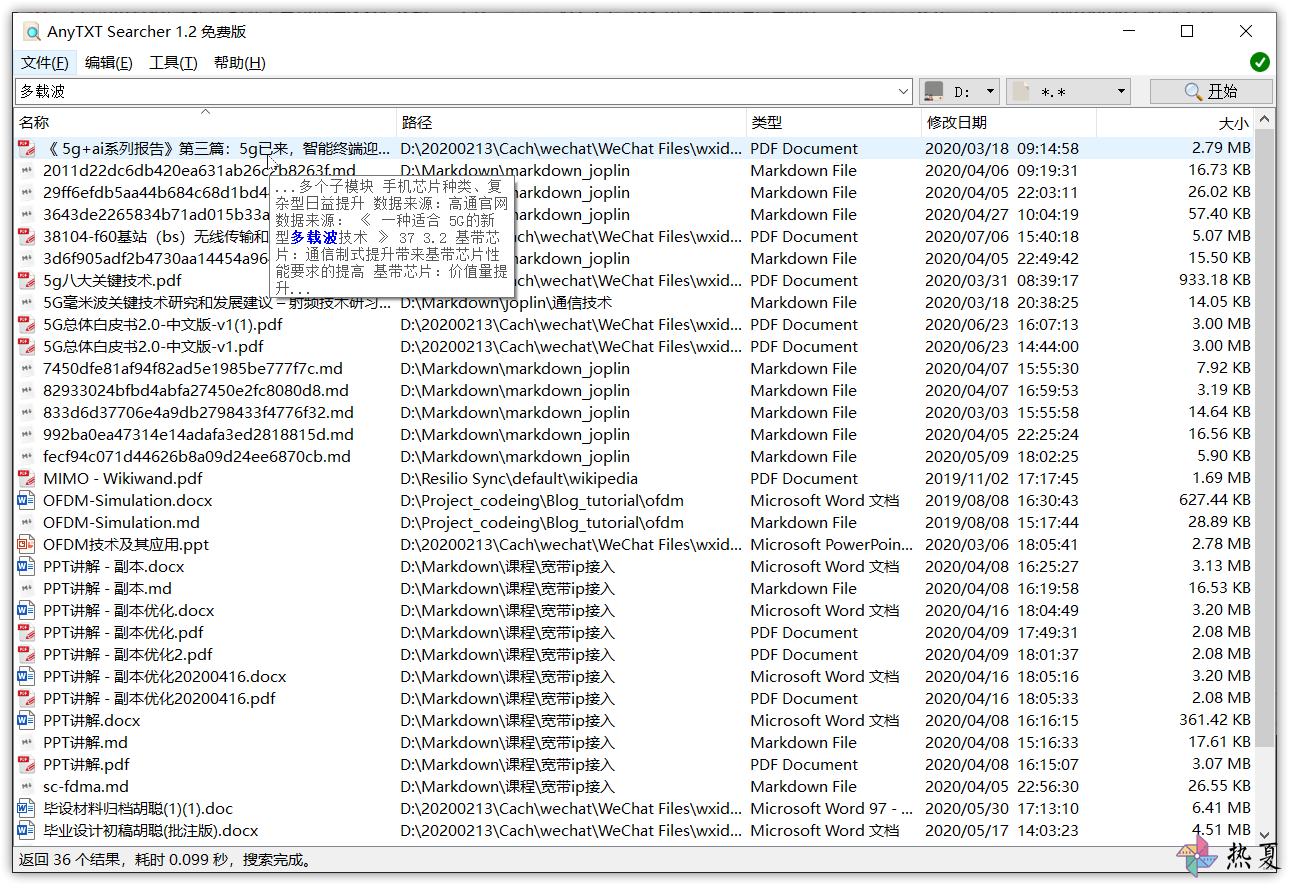Screen dimensions: 1289x885
Task: Select file name PPT讲解.md
Action: [x=85, y=743]
